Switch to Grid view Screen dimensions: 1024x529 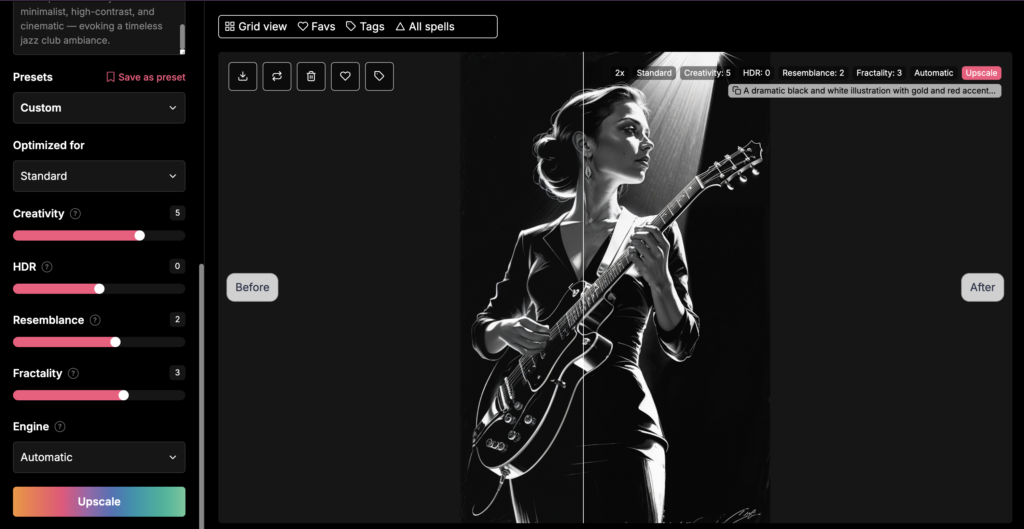coord(256,27)
